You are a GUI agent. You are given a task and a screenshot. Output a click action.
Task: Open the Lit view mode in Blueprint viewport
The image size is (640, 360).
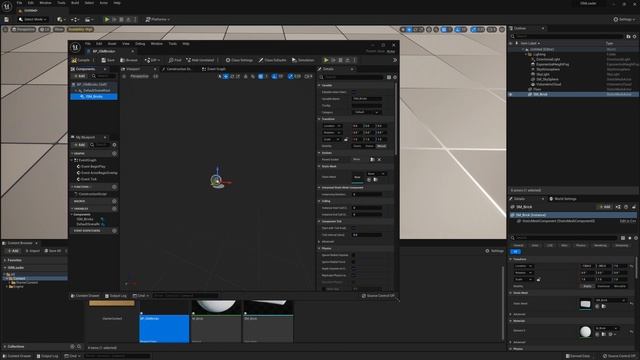click(156, 76)
